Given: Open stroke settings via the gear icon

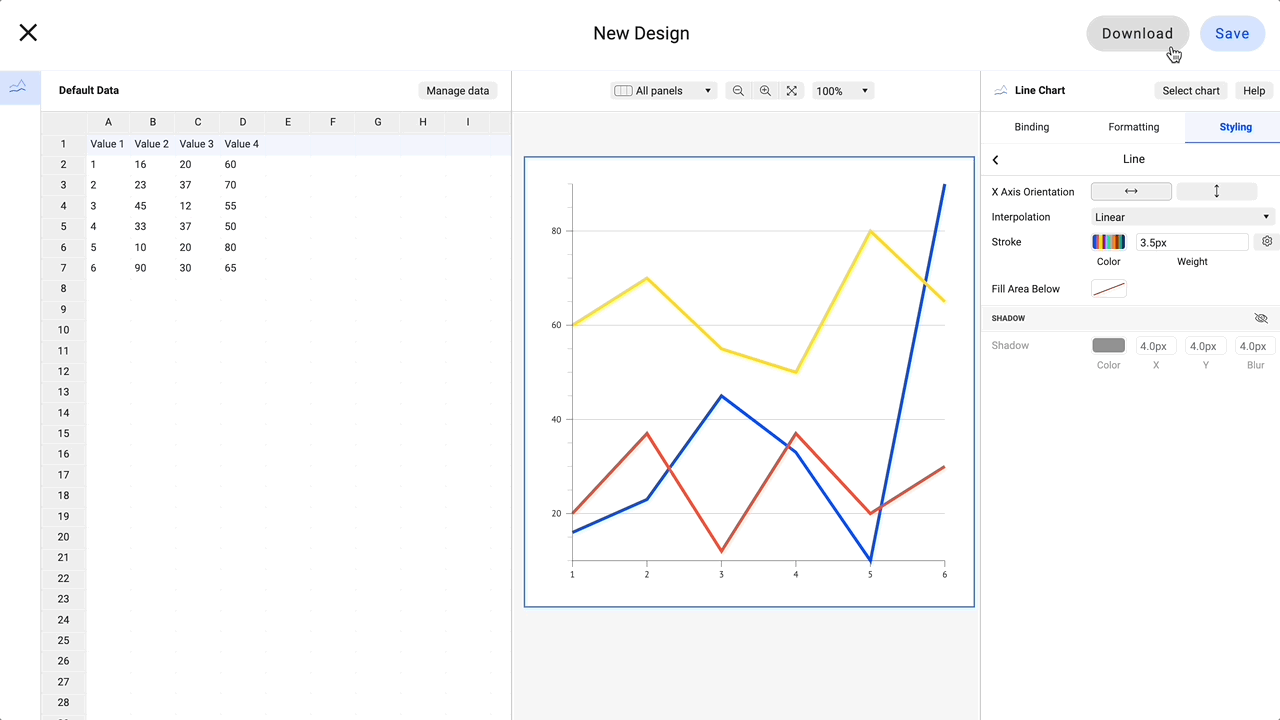Looking at the screenshot, I should 1266,241.
